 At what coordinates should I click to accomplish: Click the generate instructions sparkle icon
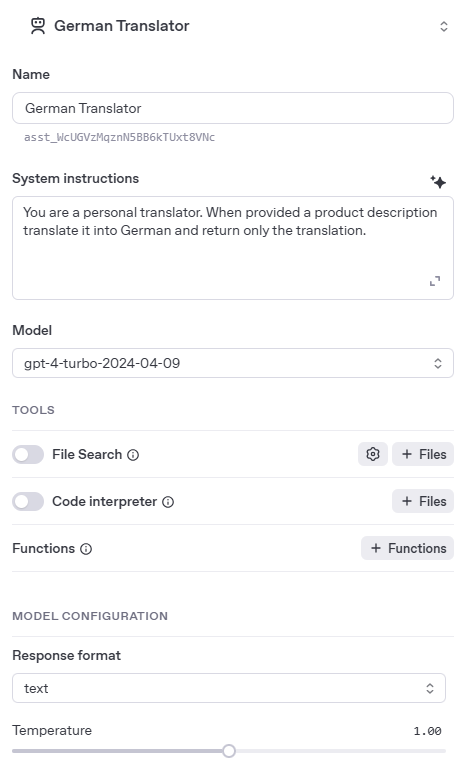(438, 182)
